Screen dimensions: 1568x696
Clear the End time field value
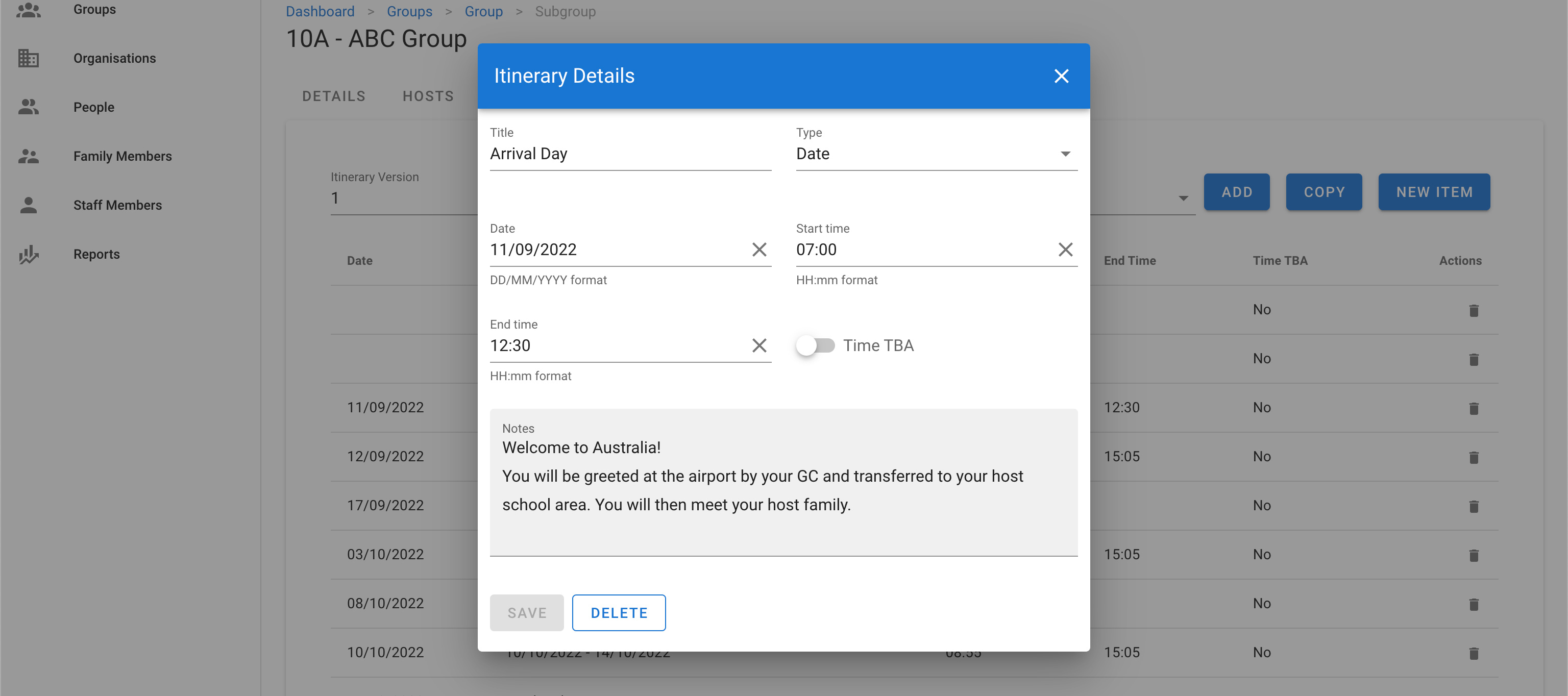pos(758,345)
